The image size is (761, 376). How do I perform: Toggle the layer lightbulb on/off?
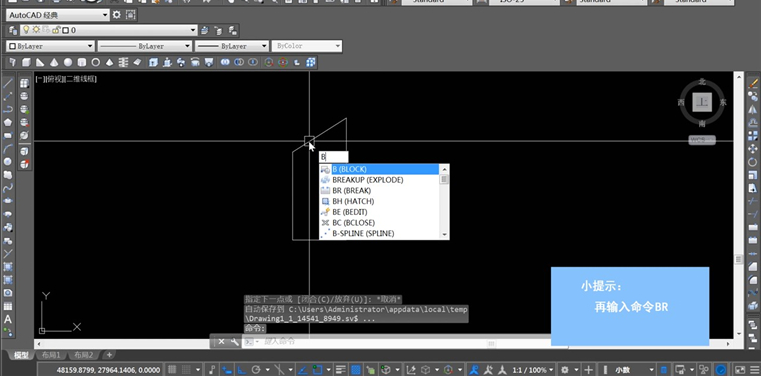coord(27,30)
